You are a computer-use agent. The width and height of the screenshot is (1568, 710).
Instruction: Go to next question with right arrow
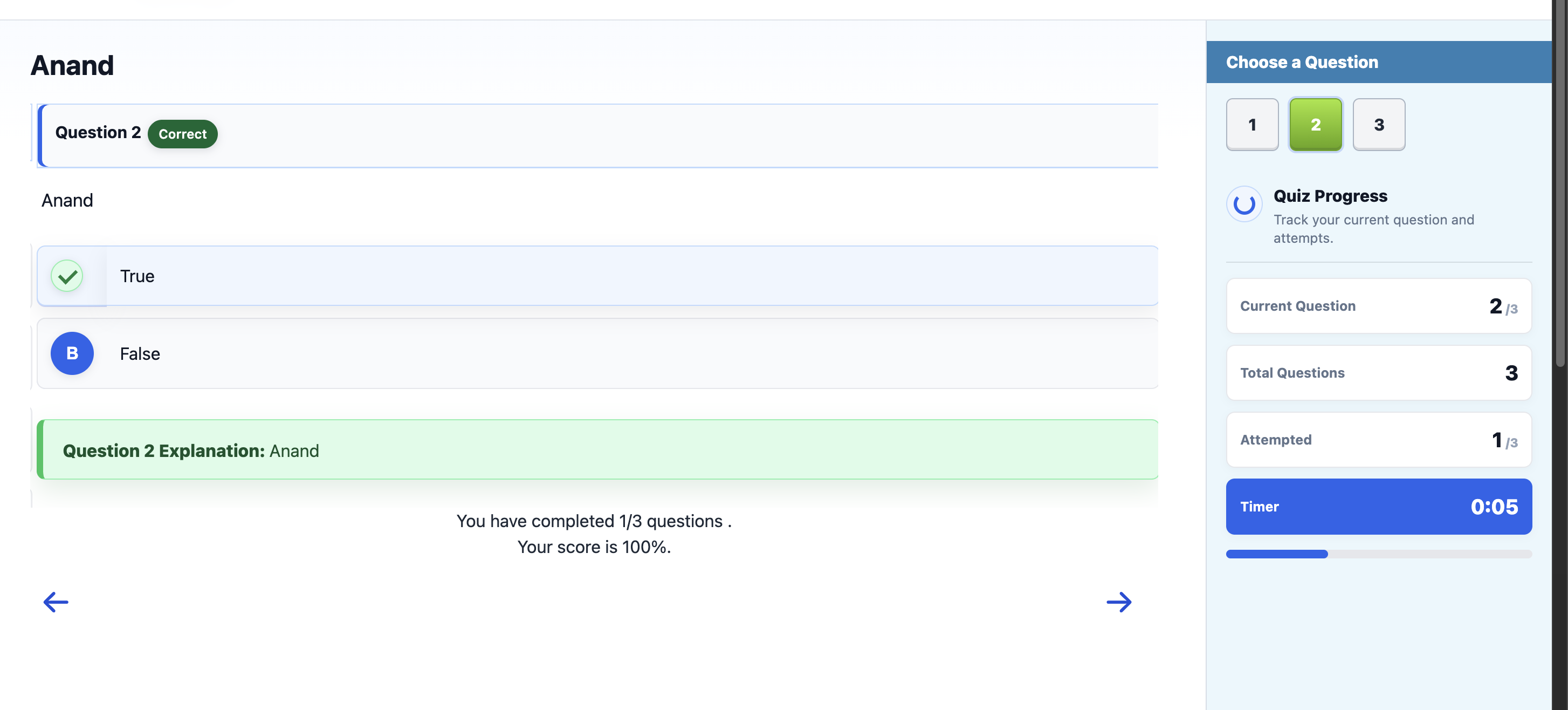coord(1118,602)
